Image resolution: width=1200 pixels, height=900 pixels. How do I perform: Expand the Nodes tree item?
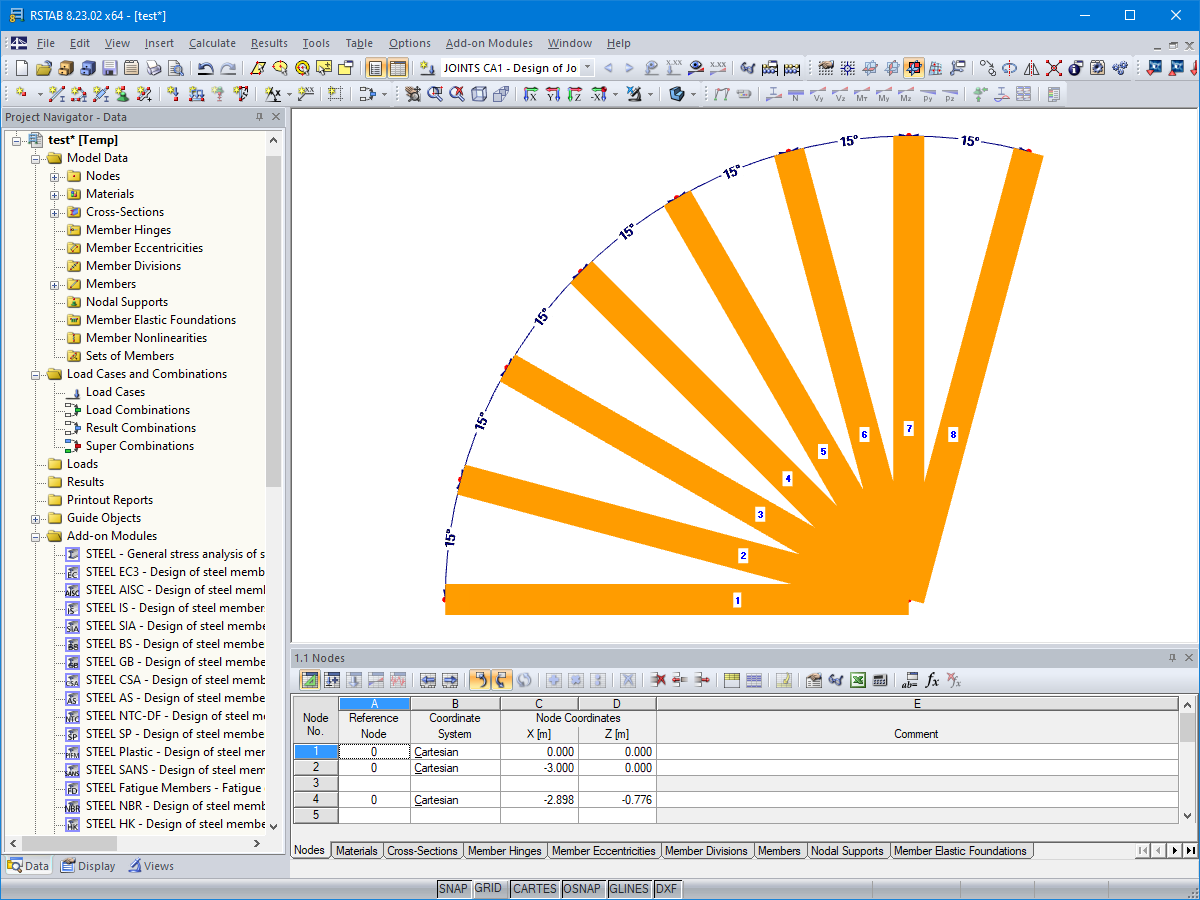pos(56,176)
